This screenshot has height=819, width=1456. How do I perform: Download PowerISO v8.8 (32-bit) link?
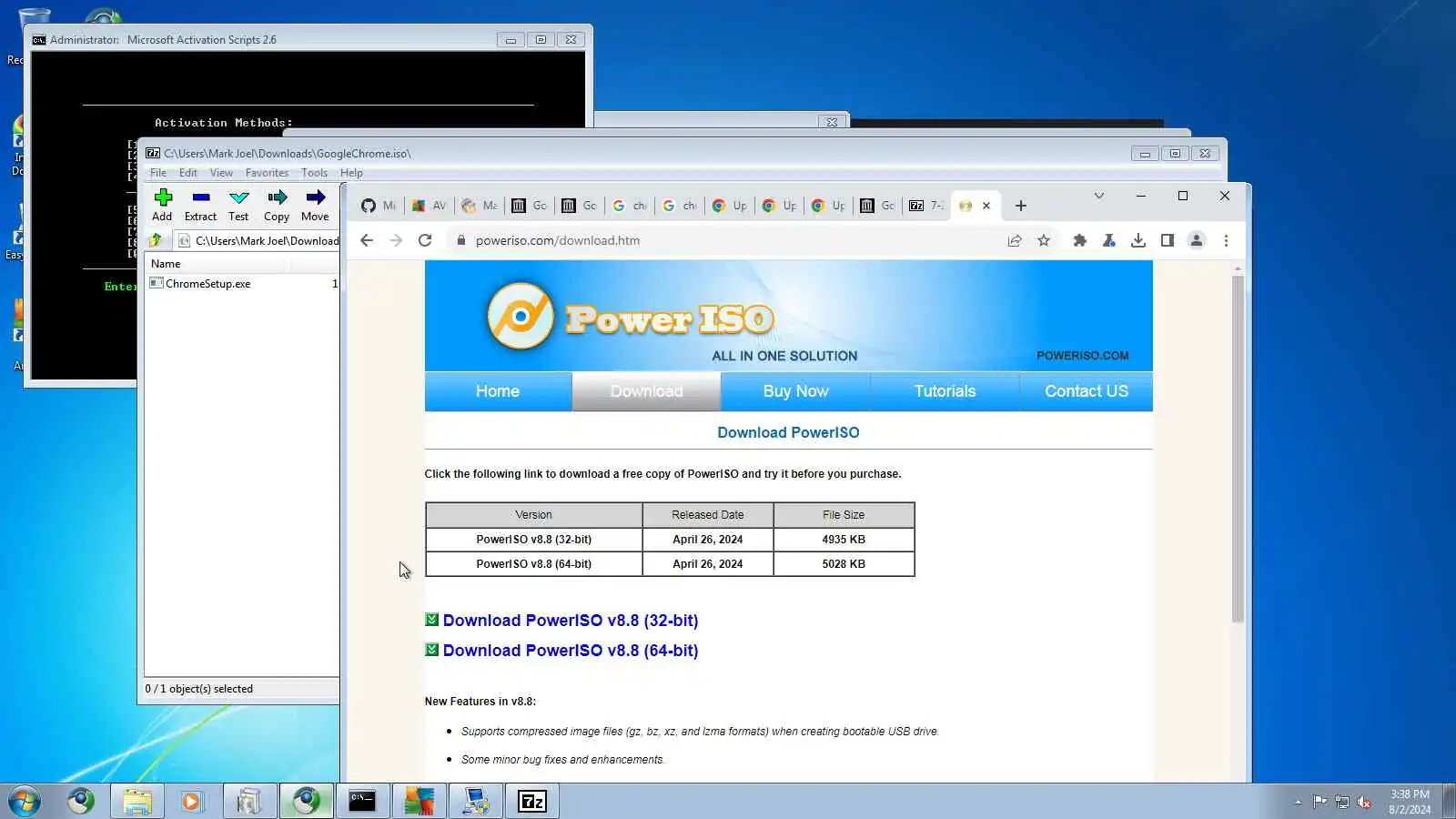571,621
